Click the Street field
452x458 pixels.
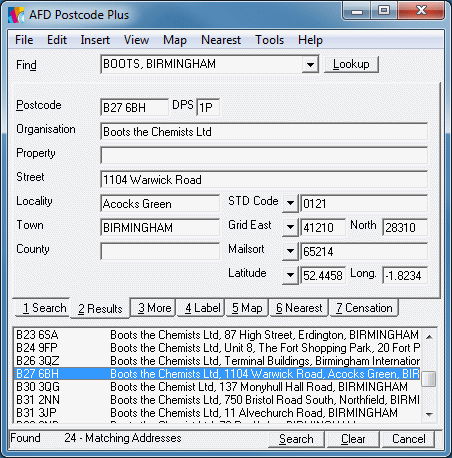264,180
